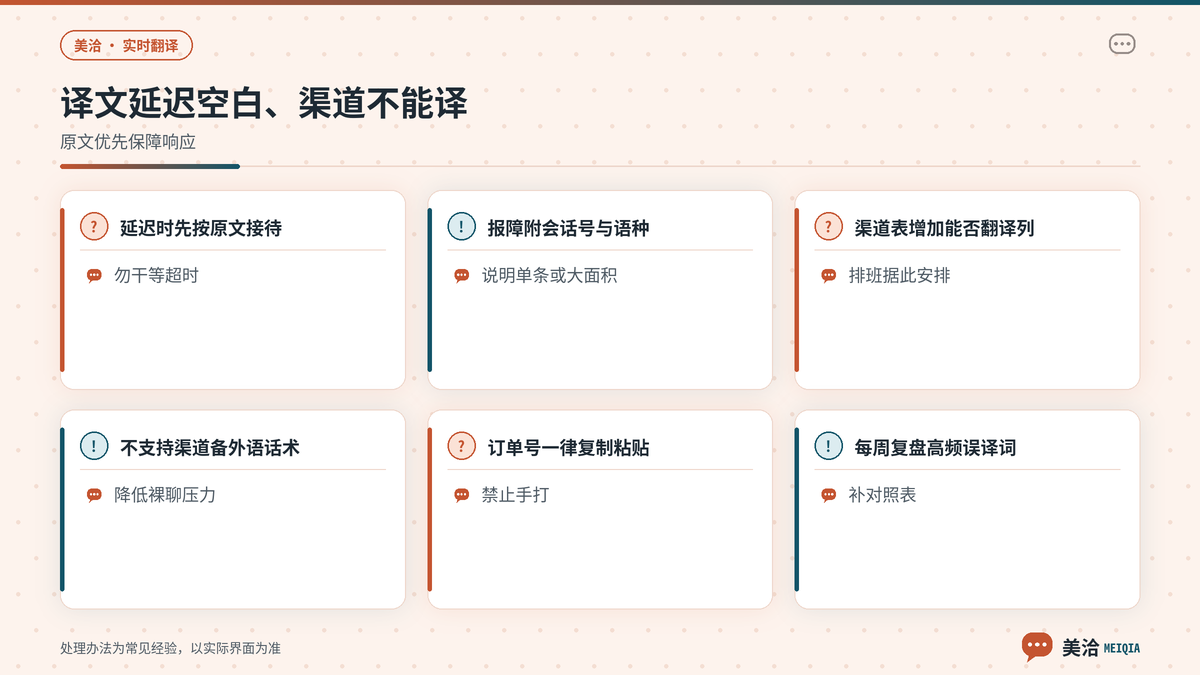Viewport: 1200px width, 675px height.
Task: Click the speech bubble icon next to 补对照表
Action: pyautogui.click(x=828, y=495)
